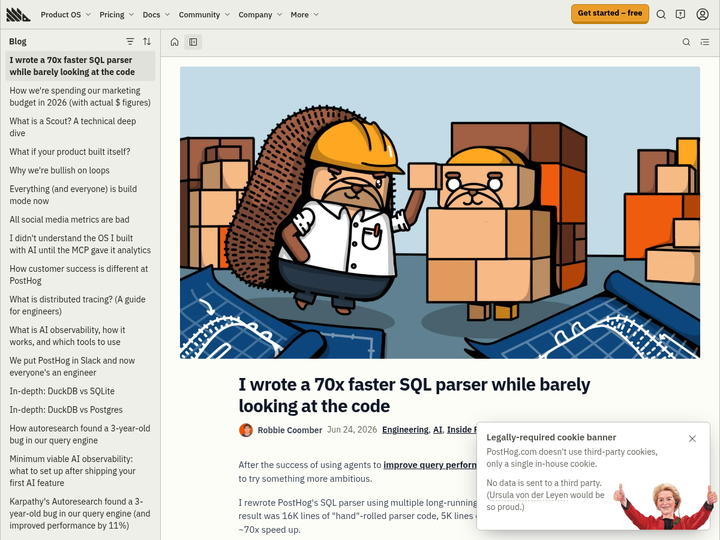This screenshot has width=720, height=540.
Task: Open the search icon in the top navigation
Action: pyautogui.click(x=661, y=14)
